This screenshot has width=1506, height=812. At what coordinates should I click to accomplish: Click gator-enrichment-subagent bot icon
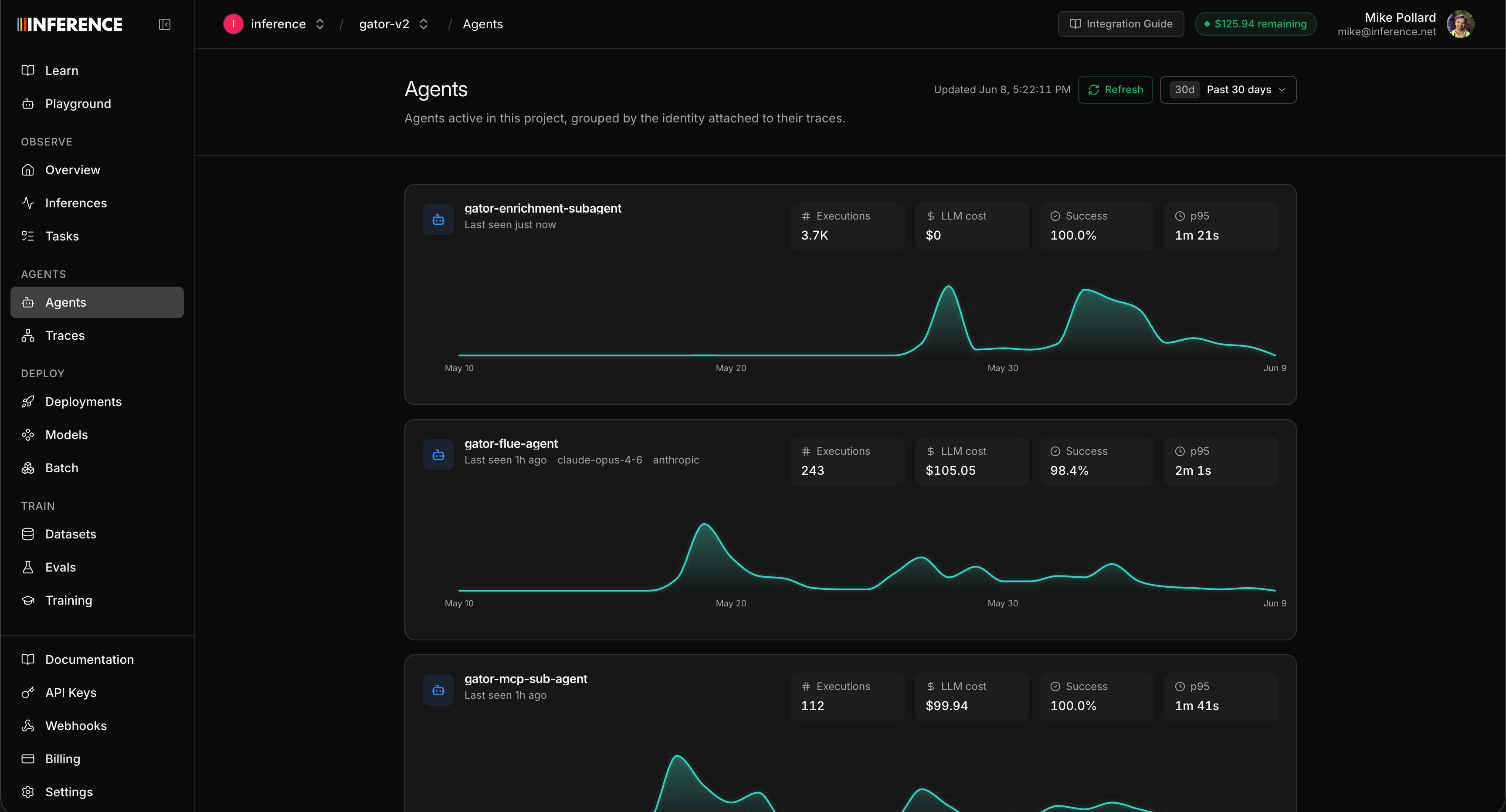pyautogui.click(x=438, y=220)
